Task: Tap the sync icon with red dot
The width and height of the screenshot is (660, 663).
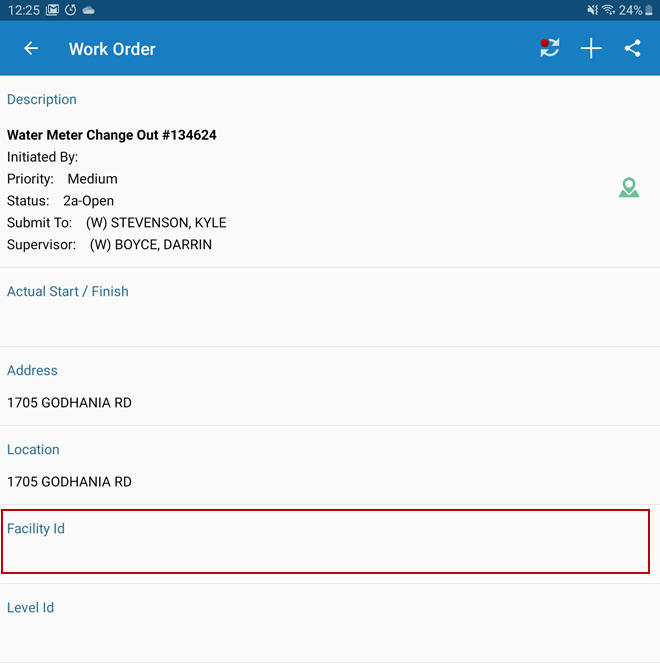Action: [549, 48]
